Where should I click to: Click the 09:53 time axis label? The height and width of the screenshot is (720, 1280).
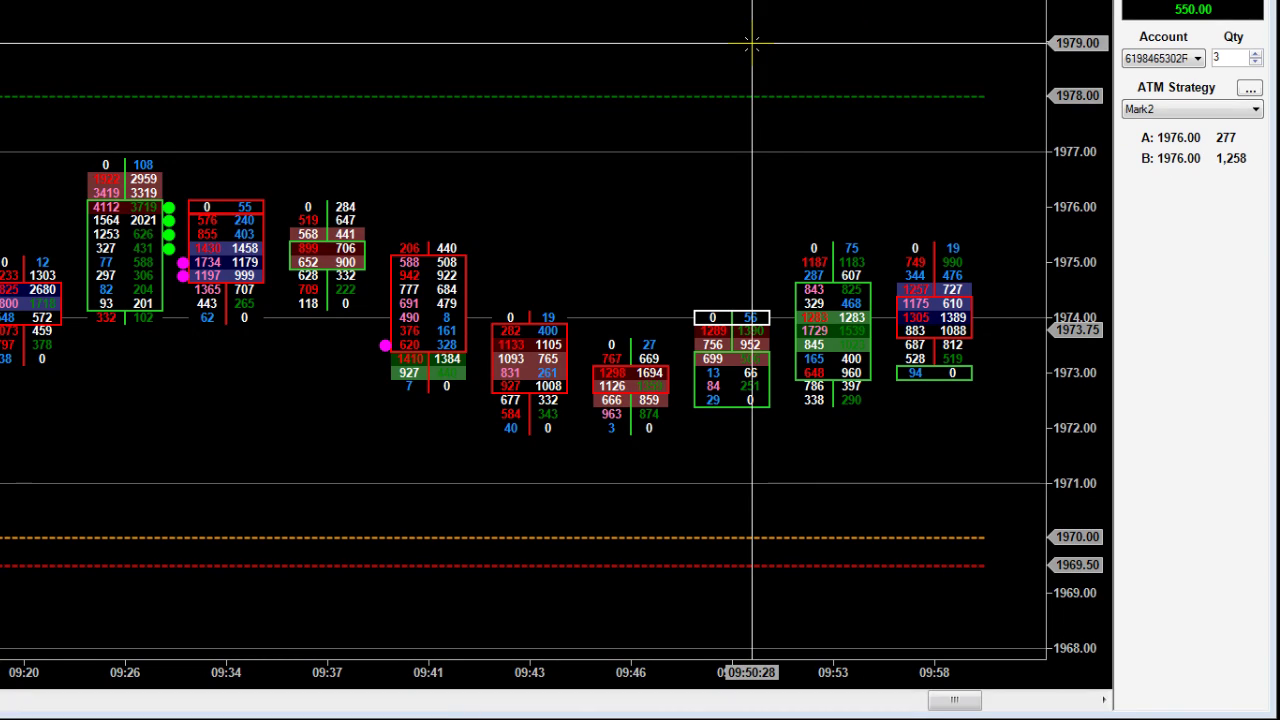click(x=833, y=673)
